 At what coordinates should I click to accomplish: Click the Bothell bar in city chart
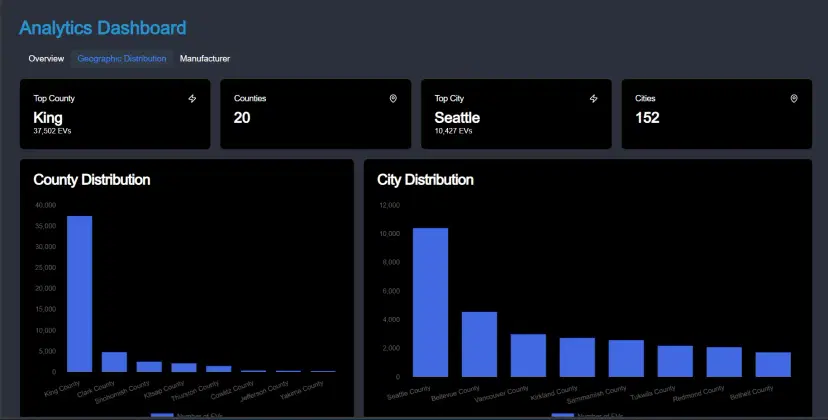(x=773, y=364)
